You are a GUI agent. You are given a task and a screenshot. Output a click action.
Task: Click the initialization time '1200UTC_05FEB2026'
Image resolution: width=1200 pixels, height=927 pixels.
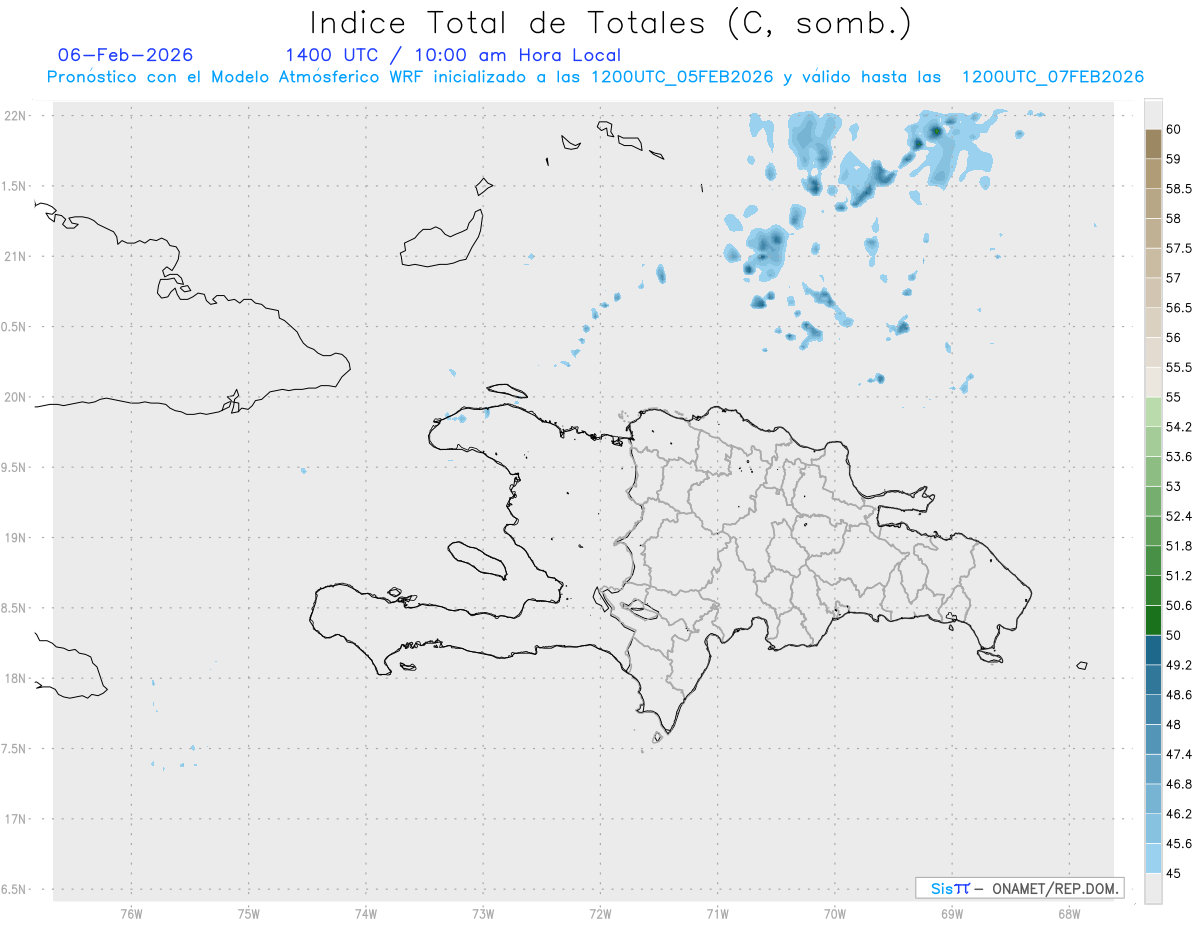[681, 77]
